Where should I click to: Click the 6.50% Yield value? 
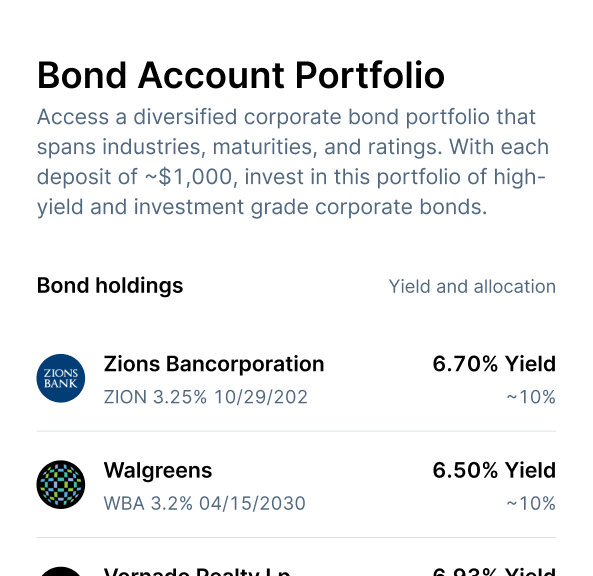coord(494,470)
